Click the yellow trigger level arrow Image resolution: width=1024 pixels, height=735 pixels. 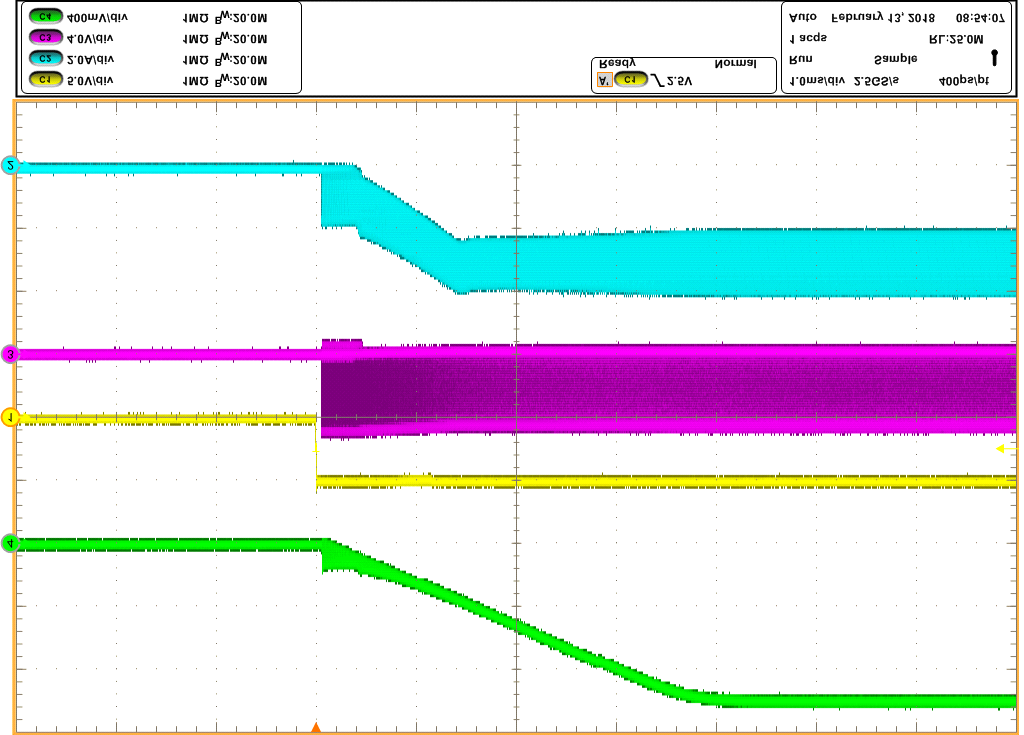[x=1004, y=450]
